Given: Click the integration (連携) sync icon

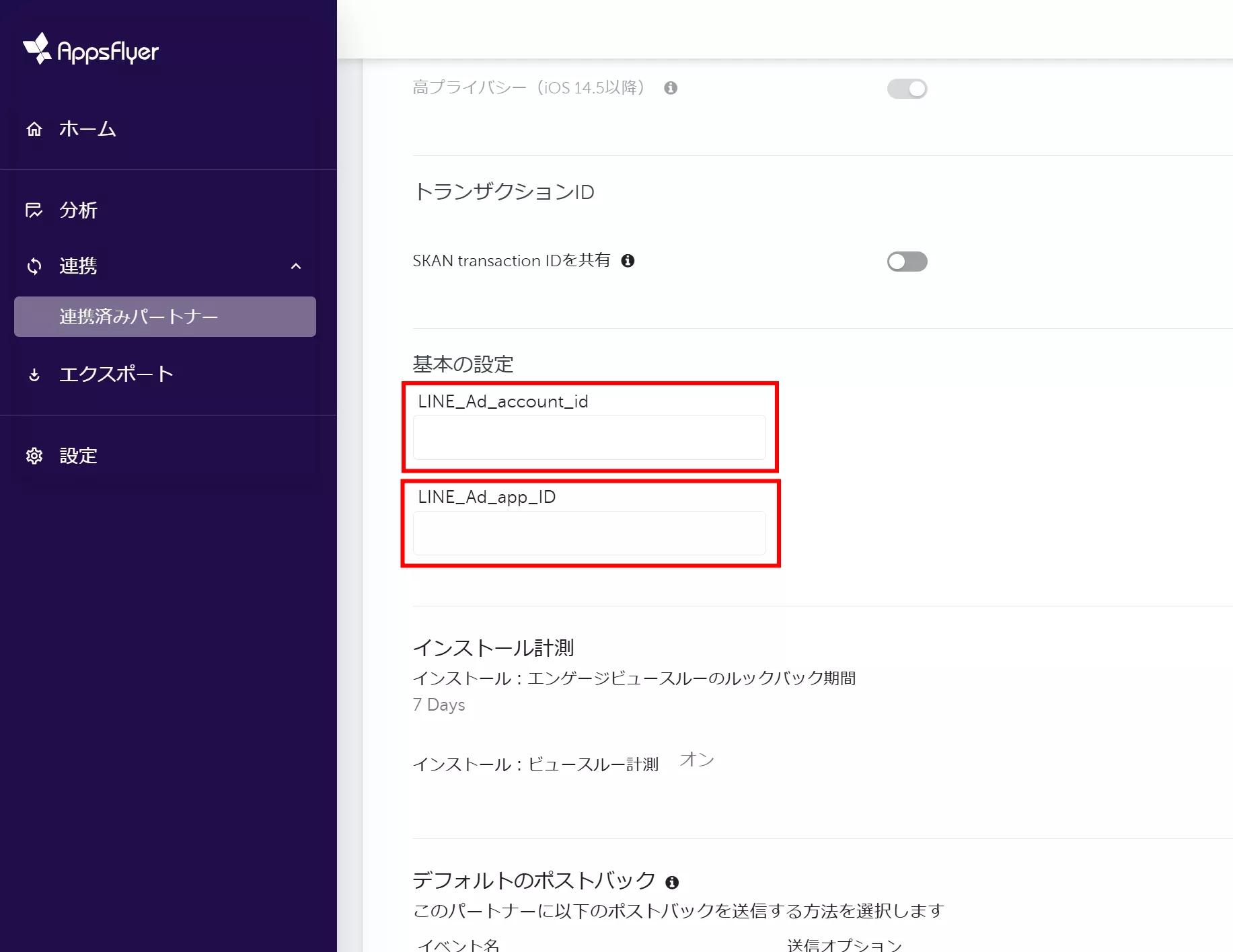Looking at the screenshot, I should [34, 266].
